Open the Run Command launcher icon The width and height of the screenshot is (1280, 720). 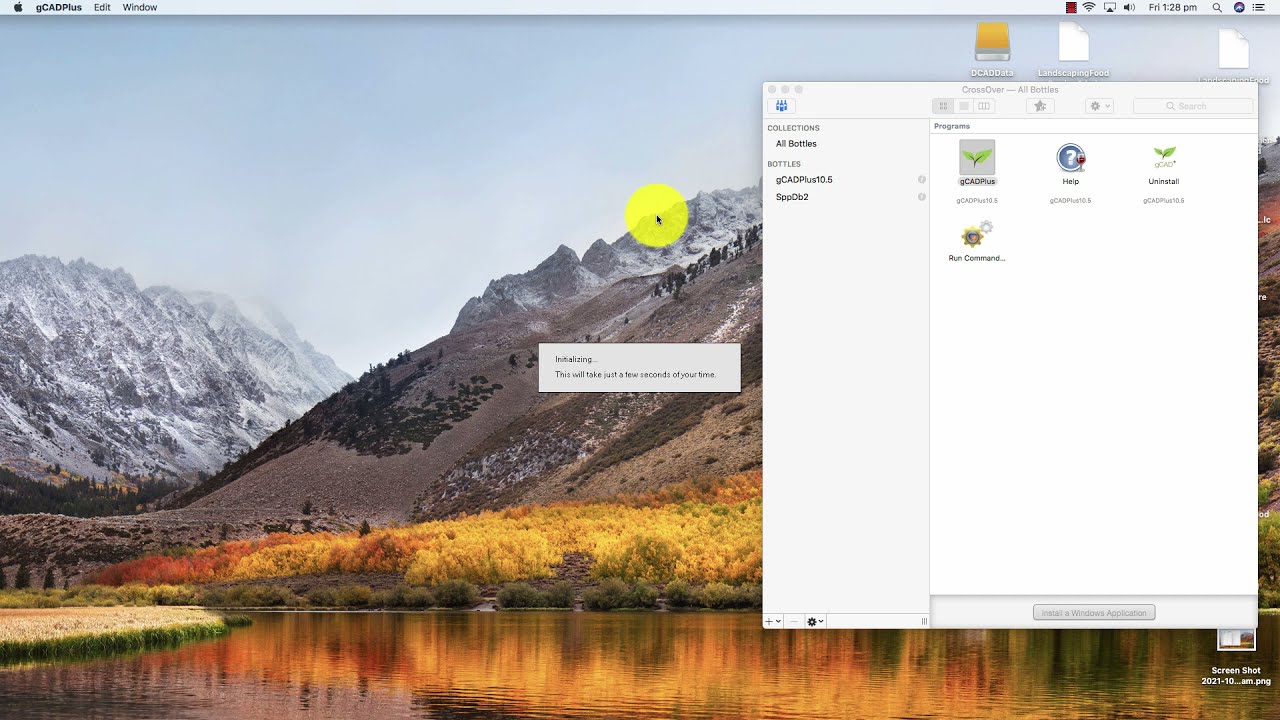[x=976, y=235]
